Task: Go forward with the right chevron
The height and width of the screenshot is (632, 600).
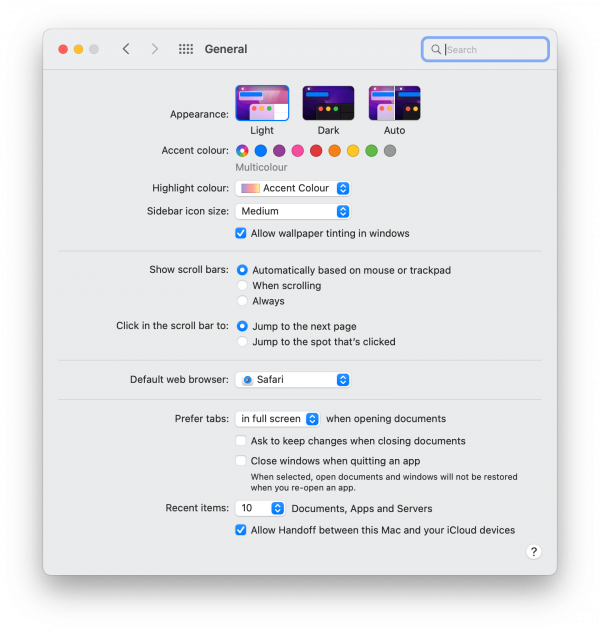Action: pos(155,49)
